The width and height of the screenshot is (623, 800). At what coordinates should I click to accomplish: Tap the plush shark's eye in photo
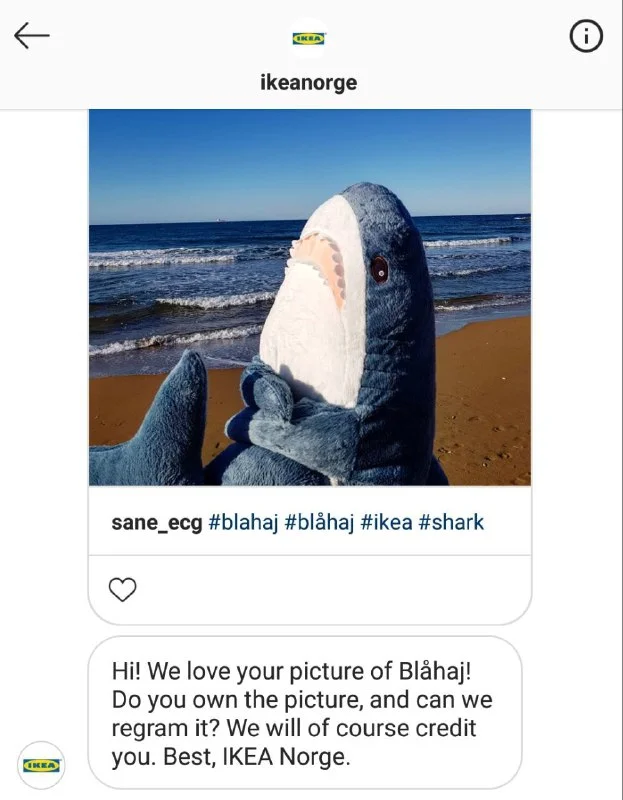point(380,268)
